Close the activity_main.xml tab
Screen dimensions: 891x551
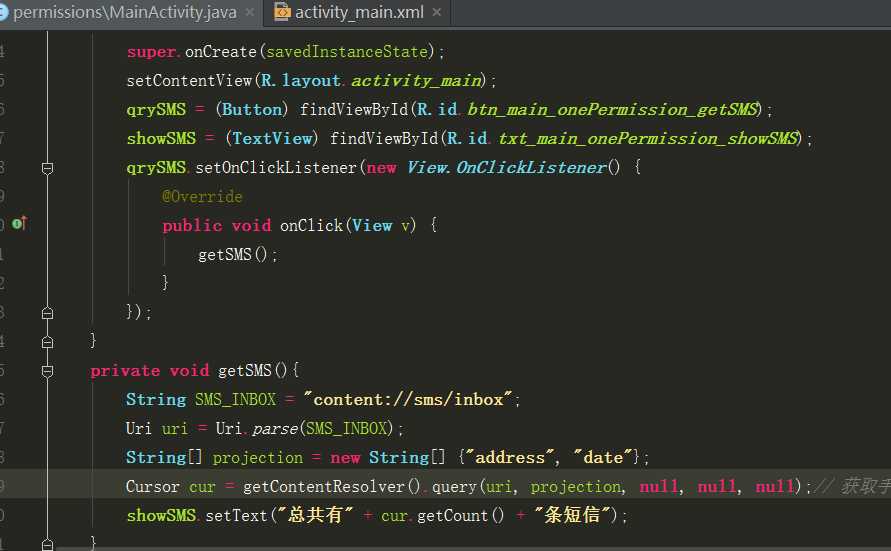[436, 12]
